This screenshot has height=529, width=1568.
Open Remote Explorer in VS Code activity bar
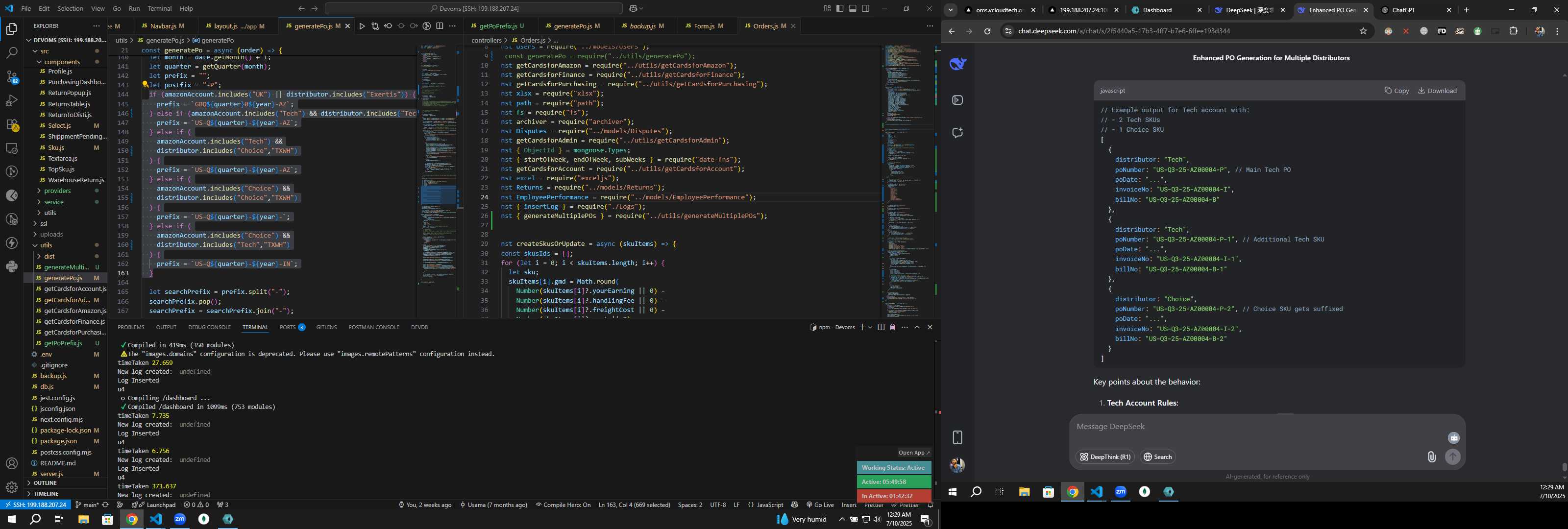12,148
